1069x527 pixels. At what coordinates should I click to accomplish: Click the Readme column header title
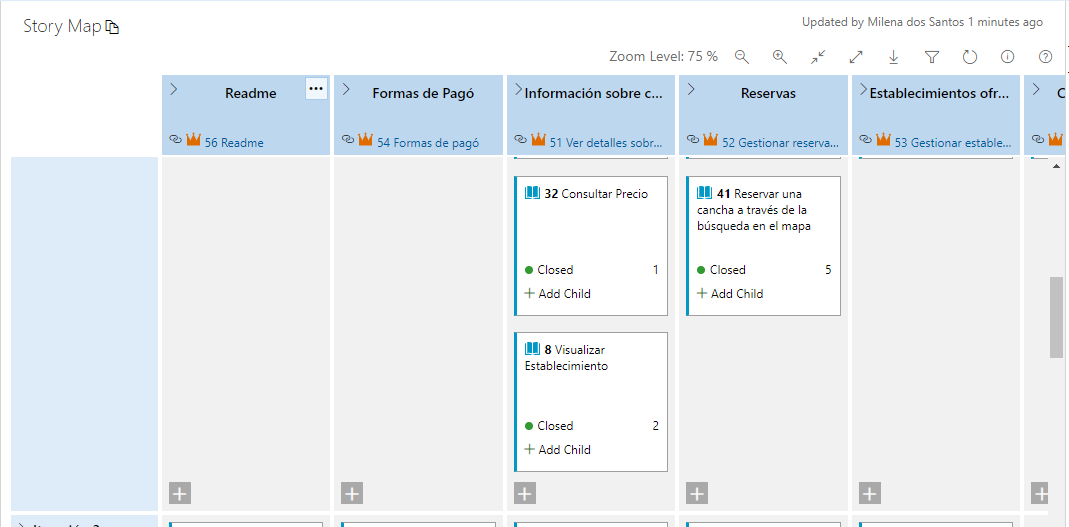pyautogui.click(x=251, y=94)
